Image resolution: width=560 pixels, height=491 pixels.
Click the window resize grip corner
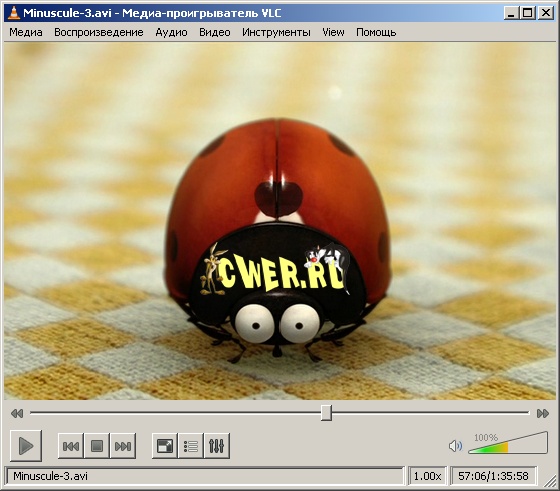coord(550,480)
